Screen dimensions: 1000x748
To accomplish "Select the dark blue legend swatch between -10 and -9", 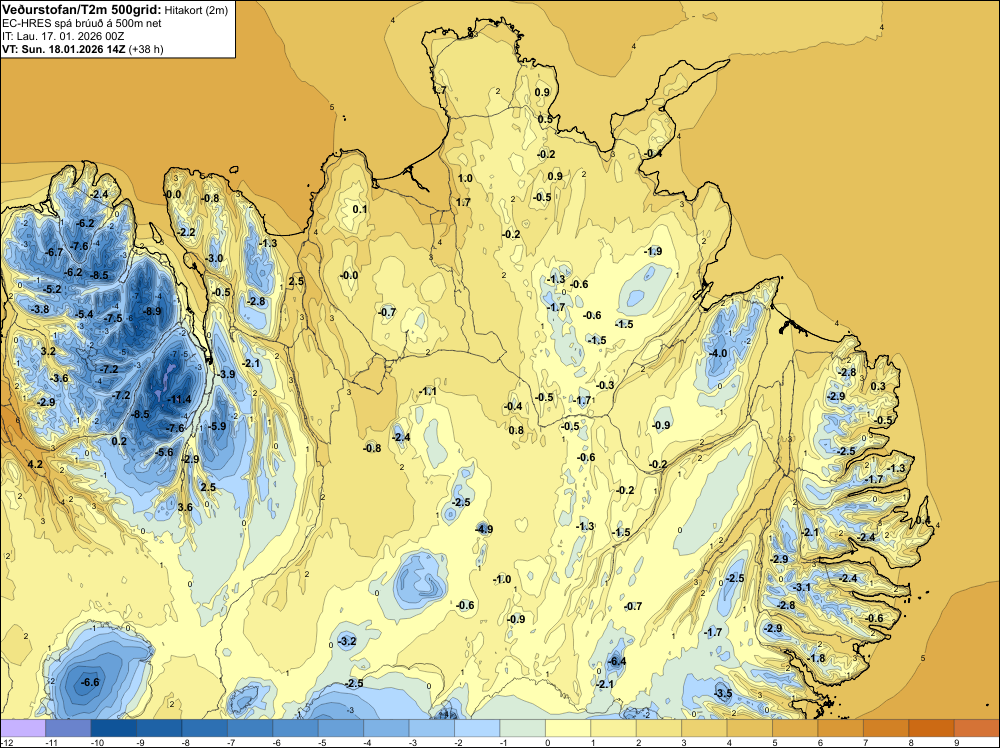I will (x=114, y=728).
